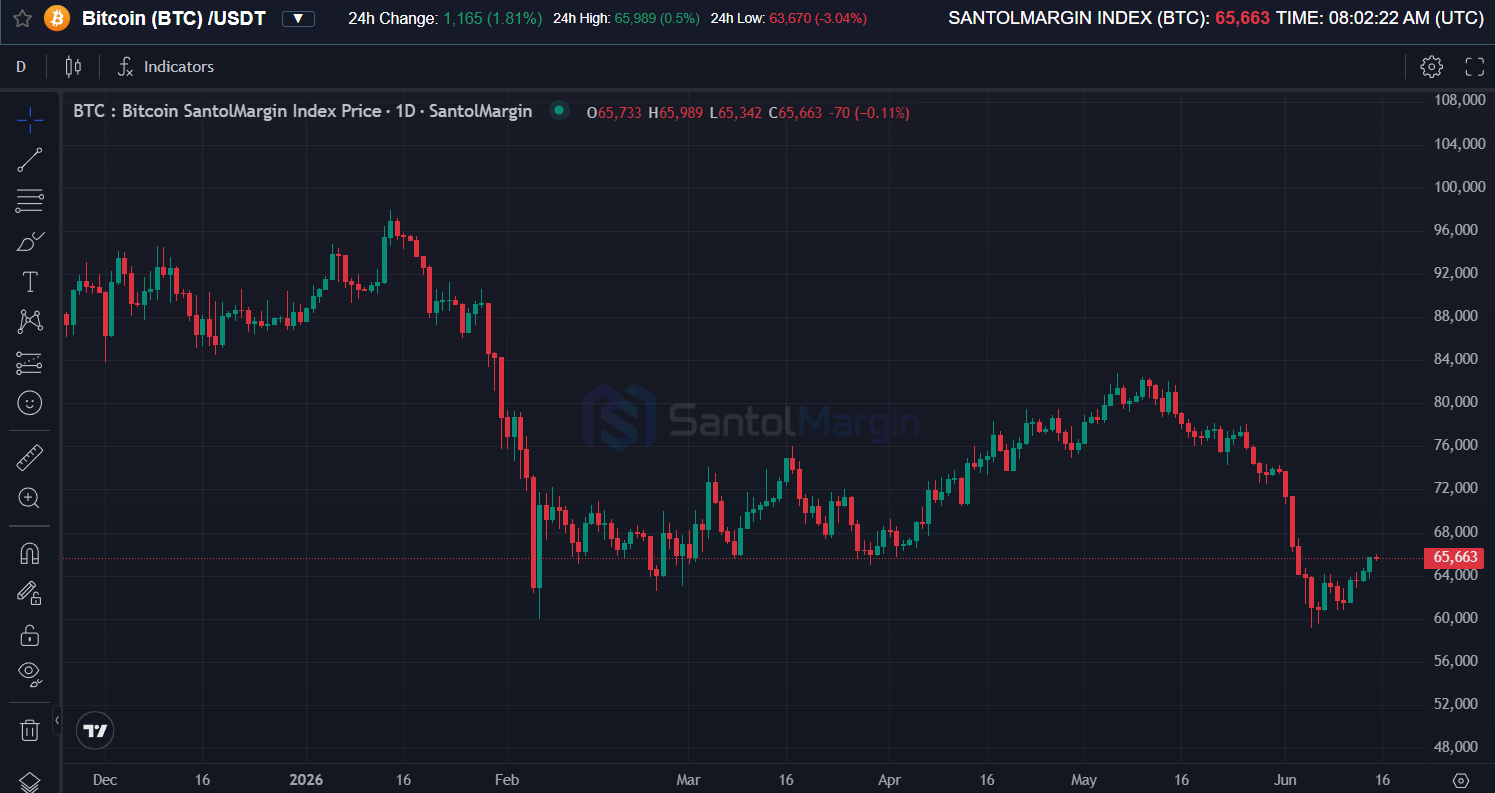Select the XABCD pattern tool
Screen dimensions: 1495x793
pyautogui.click(x=30, y=322)
